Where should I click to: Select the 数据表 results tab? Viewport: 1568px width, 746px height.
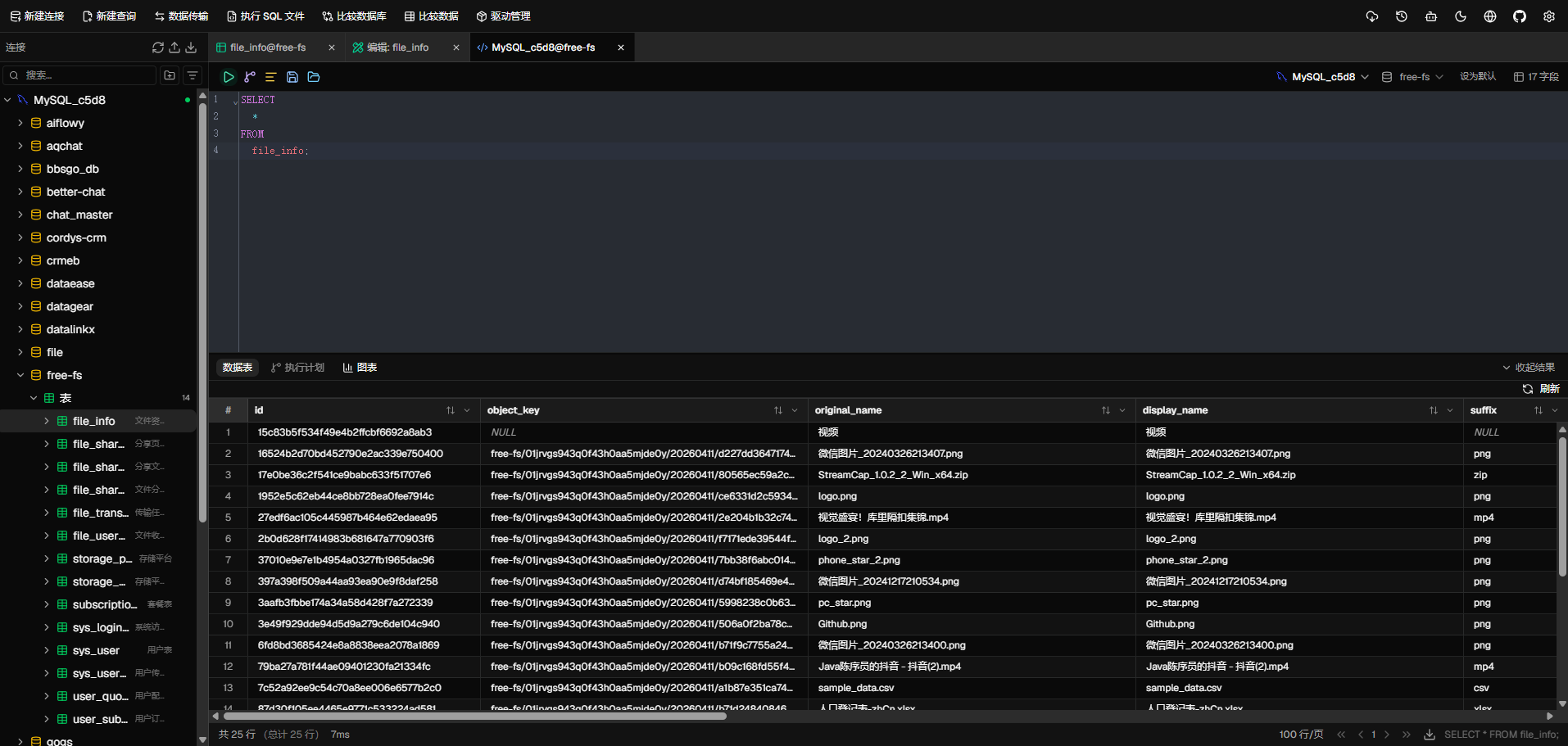point(238,368)
